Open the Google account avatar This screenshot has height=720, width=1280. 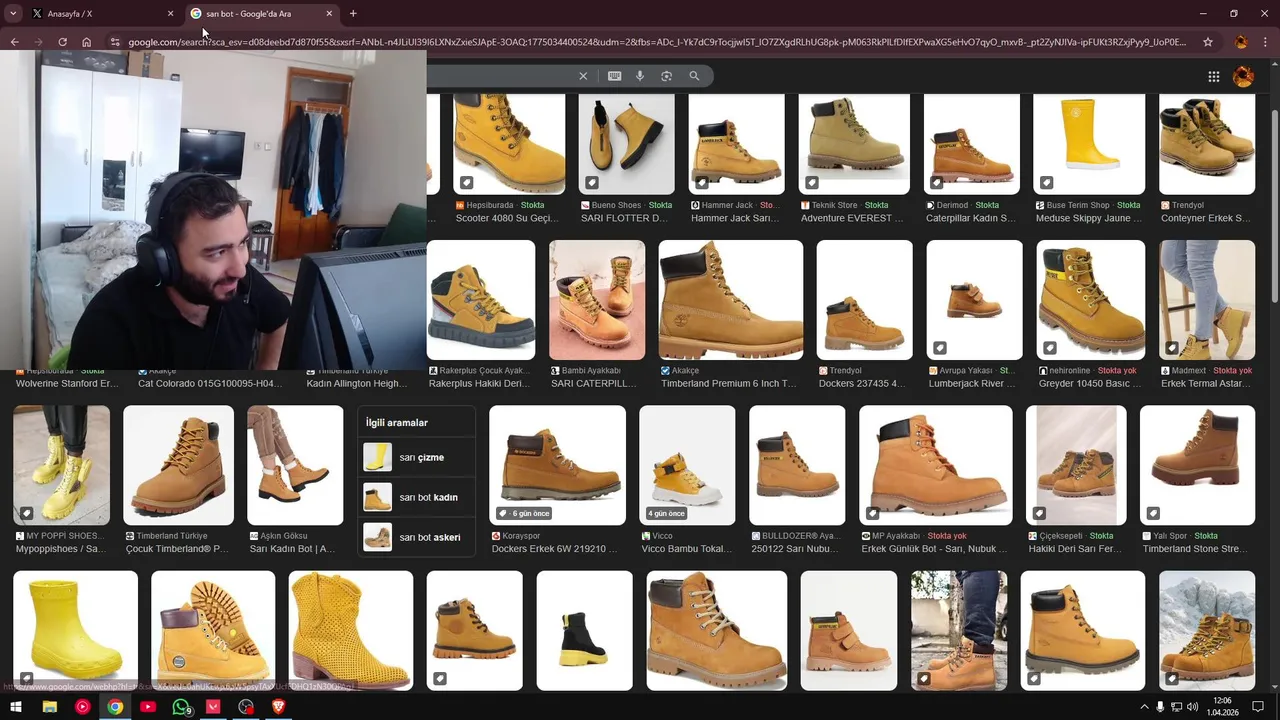pos(1244,76)
